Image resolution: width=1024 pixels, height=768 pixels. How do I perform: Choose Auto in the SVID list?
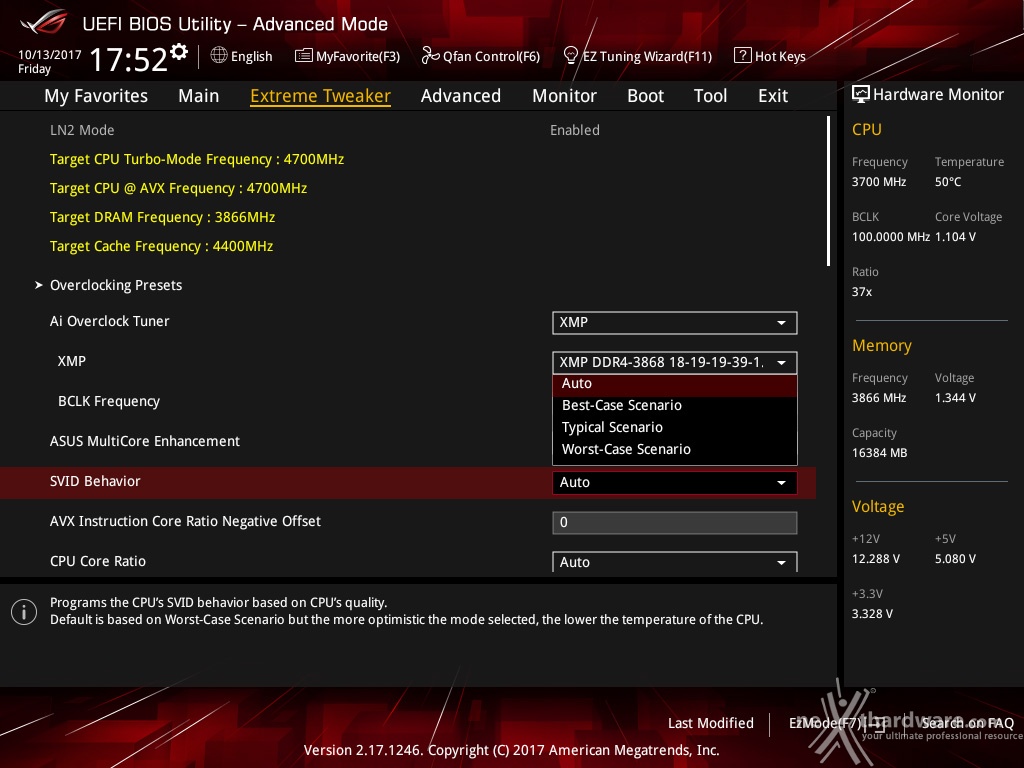[x=675, y=384]
